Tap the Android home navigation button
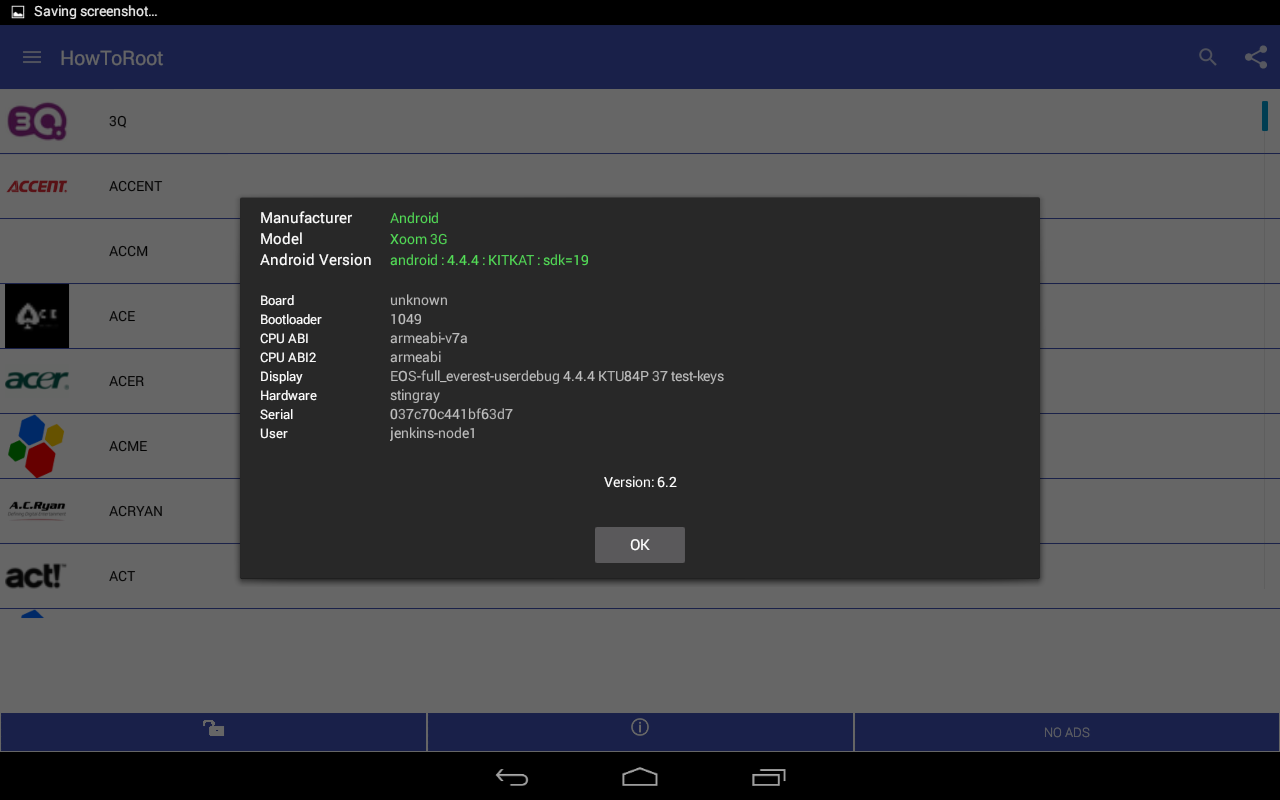The width and height of the screenshot is (1280, 800). (640, 777)
